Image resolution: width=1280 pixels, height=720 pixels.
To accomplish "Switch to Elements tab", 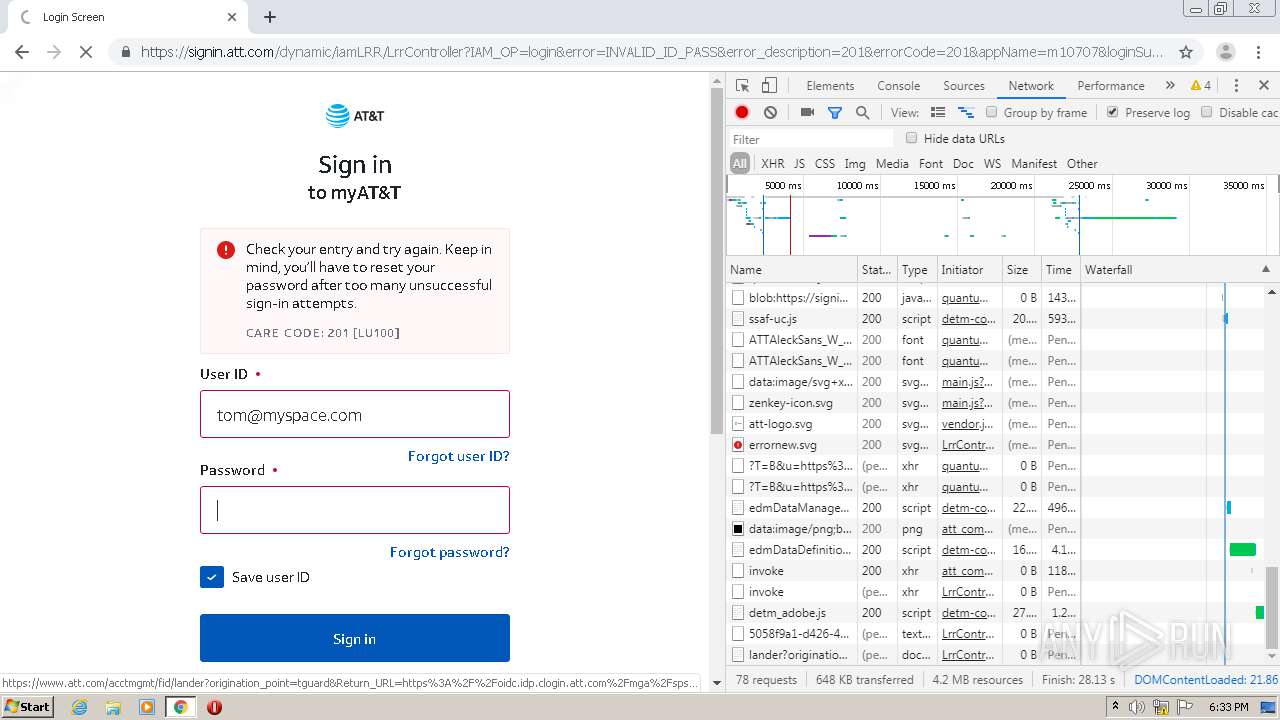I will point(830,86).
